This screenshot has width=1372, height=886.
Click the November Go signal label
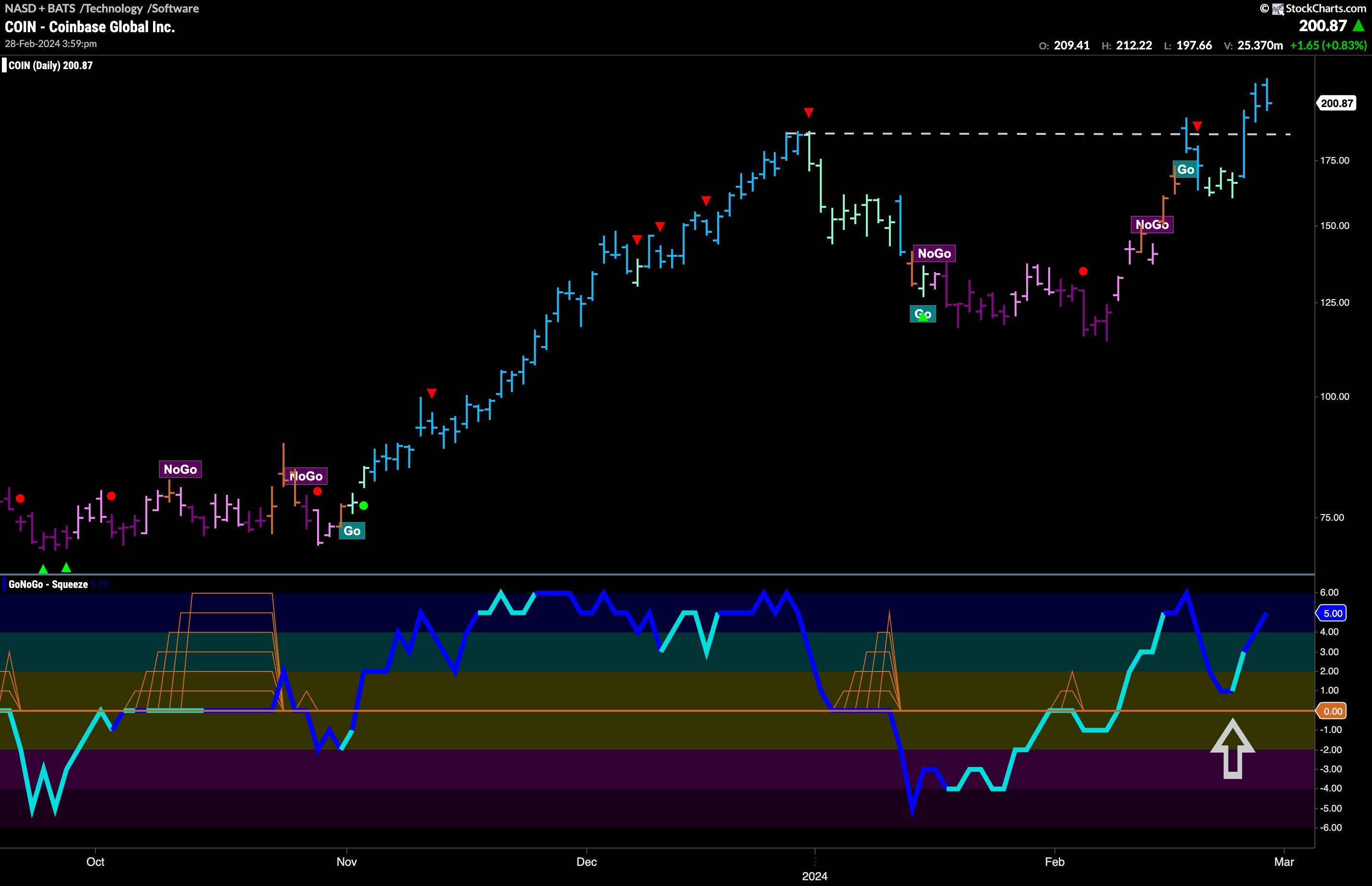pyautogui.click(x=352, y=531)
